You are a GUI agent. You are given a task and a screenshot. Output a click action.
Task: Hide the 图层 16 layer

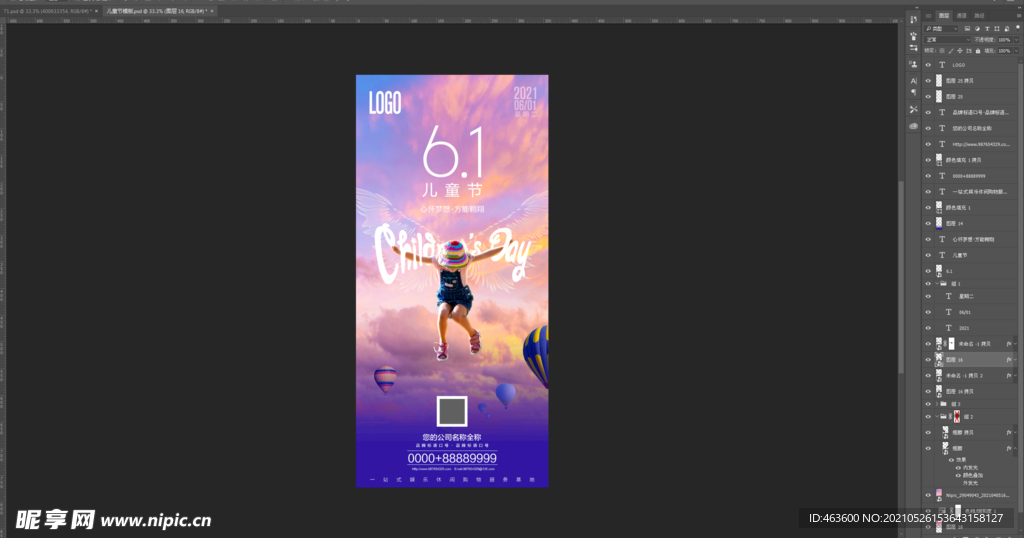928,360
